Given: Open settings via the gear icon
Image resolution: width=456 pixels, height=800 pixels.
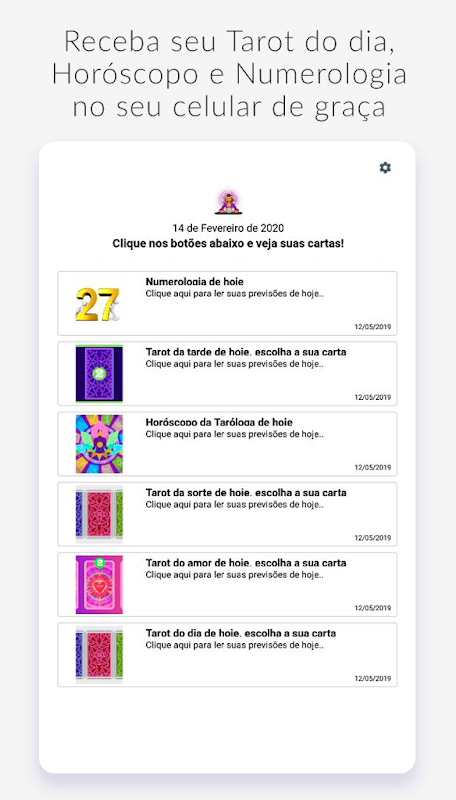Looking at the screenshot, I should pyautogui.click(x=385, y=167).
